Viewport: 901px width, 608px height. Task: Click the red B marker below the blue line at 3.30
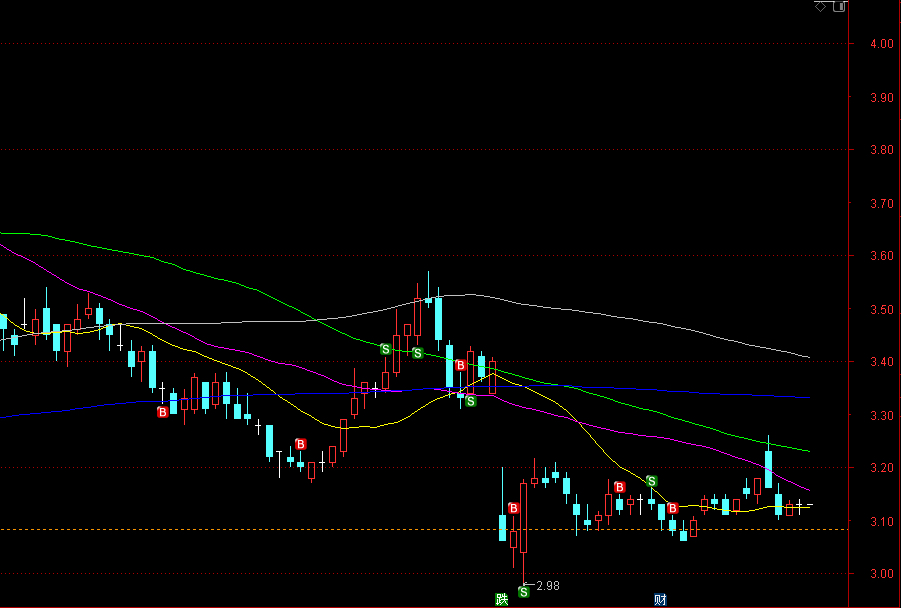[163, 412]
